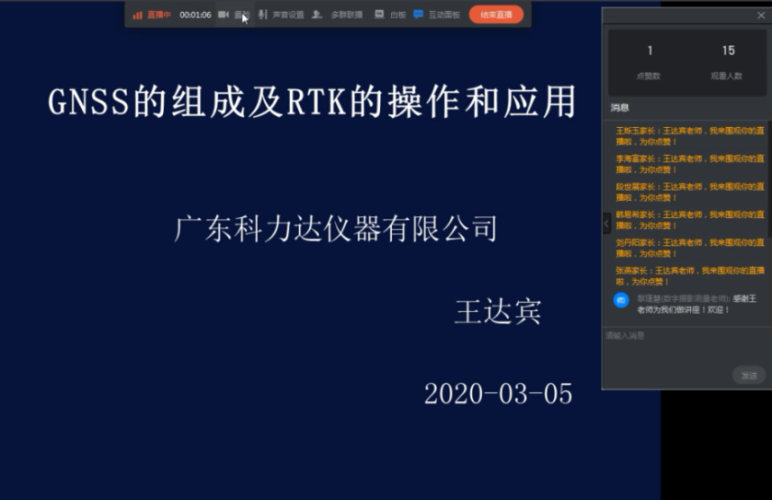
Task: Click the live signal bars icon
Action: (137, 15)
